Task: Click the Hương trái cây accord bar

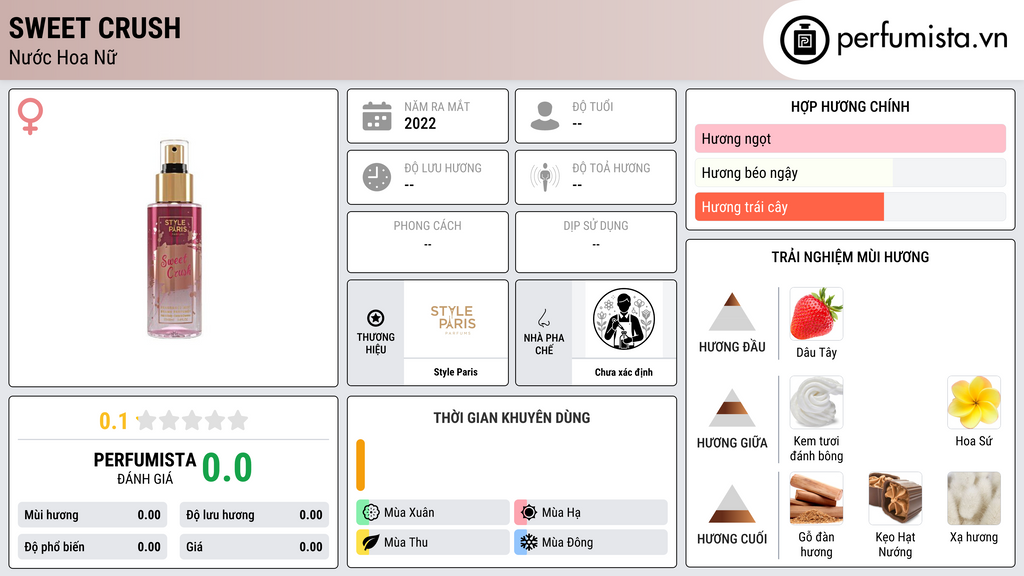Action: pos(850,207)
